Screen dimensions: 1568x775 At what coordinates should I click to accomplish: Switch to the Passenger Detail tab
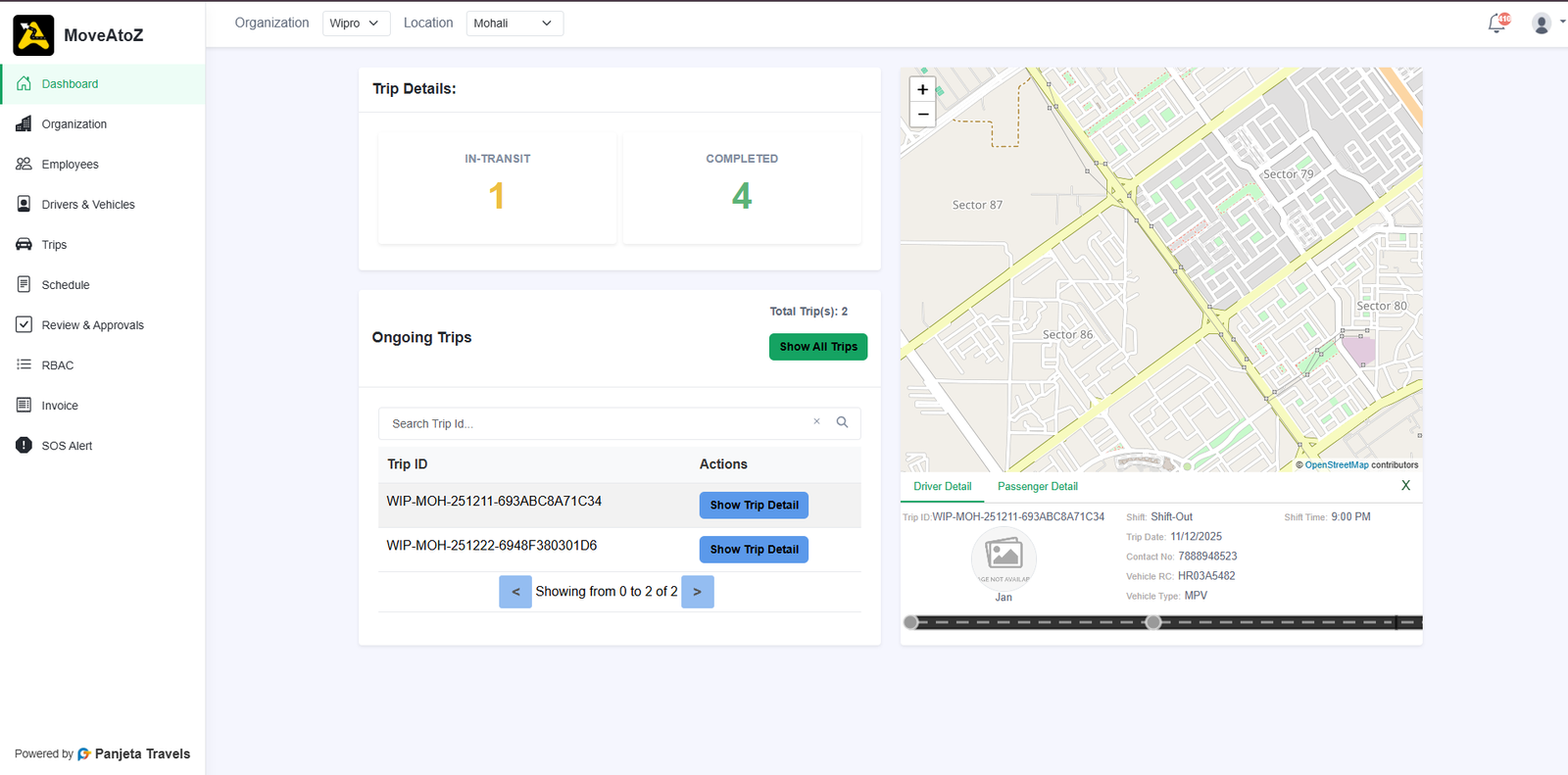click(1037, 487)
